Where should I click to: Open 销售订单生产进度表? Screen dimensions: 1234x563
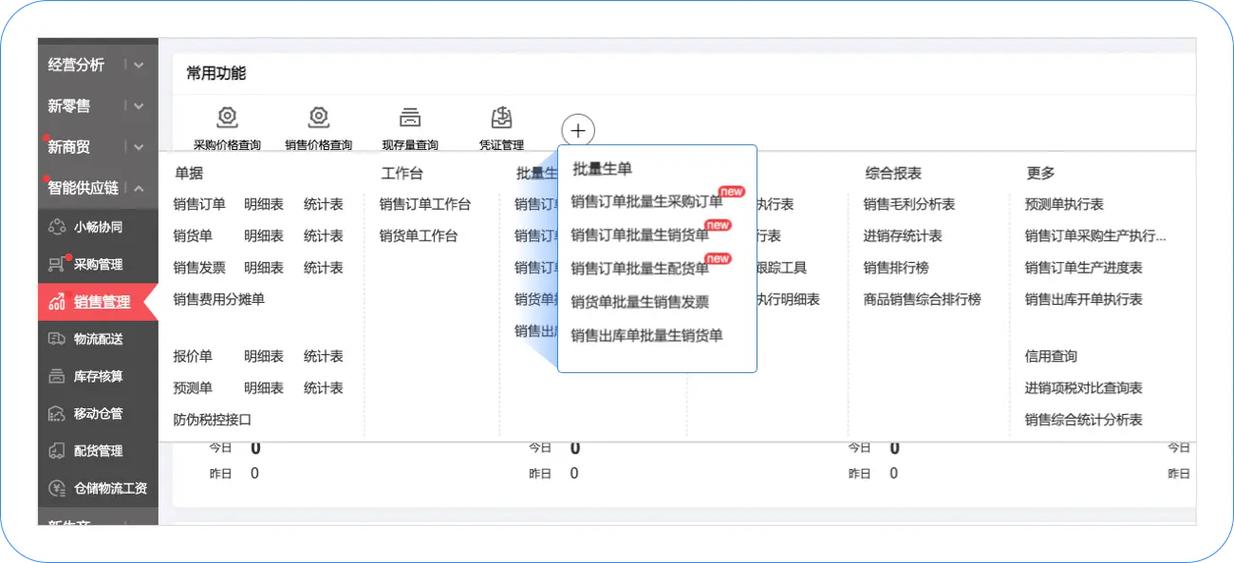click(x=1084, y=268)
